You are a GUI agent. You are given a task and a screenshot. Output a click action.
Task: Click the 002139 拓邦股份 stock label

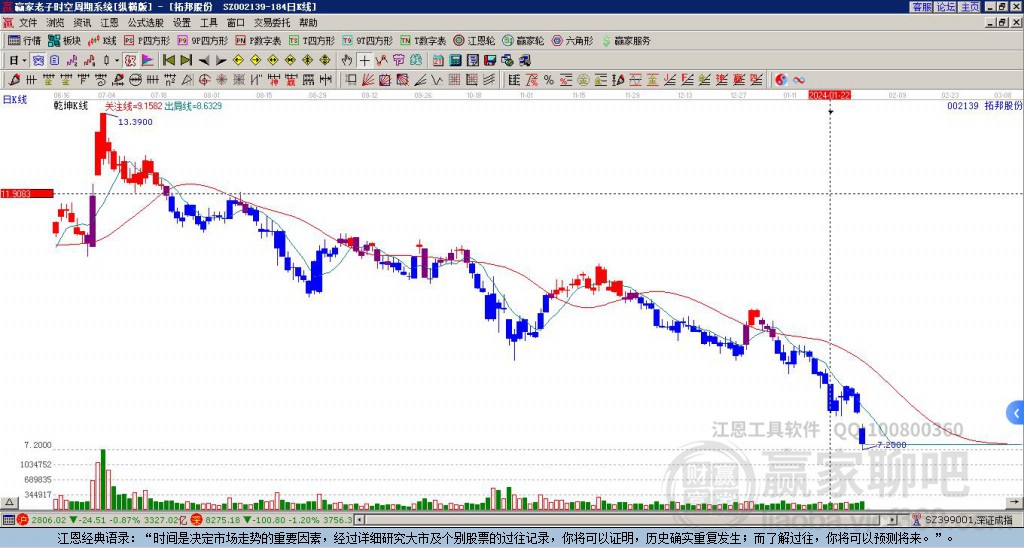pos(984,105)
